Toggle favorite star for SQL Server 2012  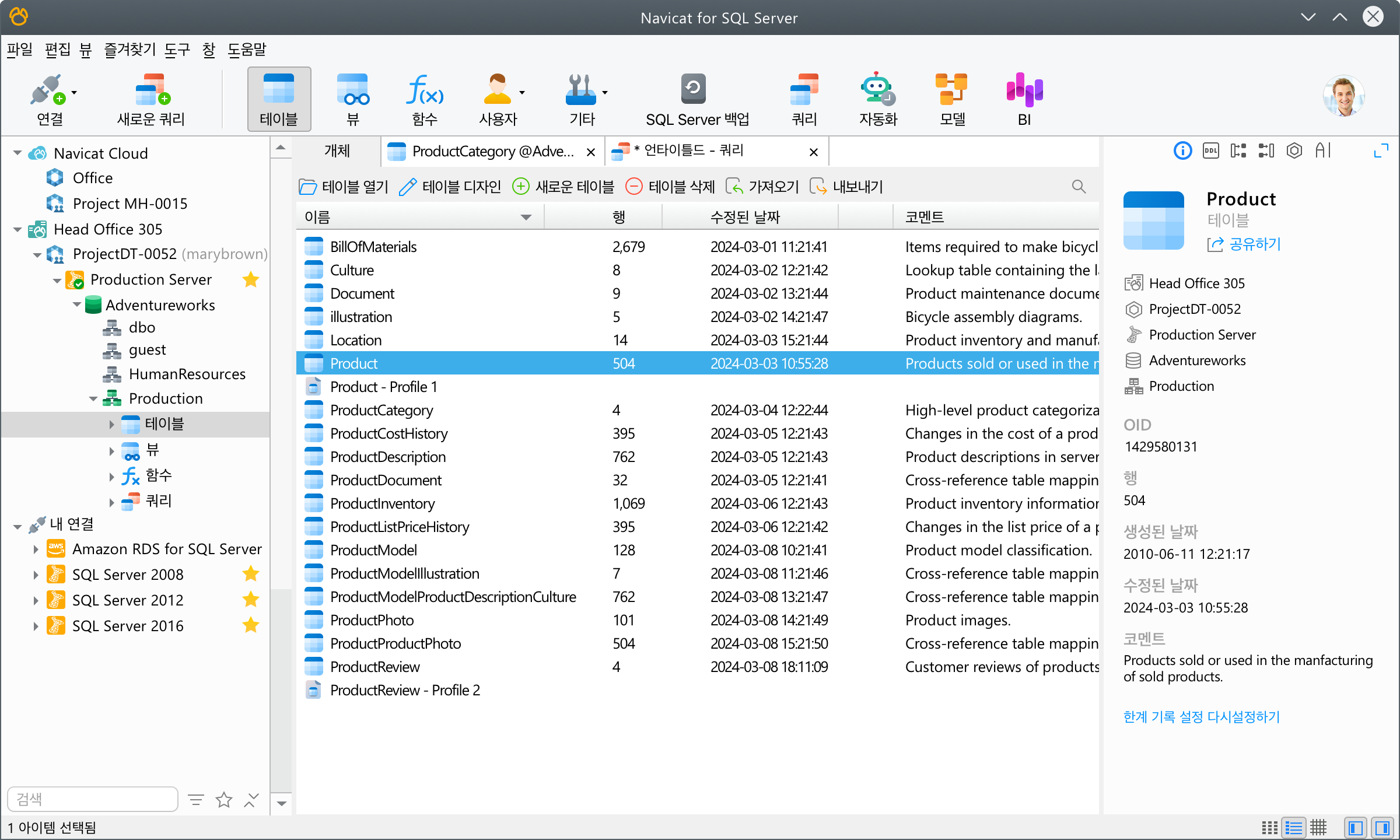point(251,600)
